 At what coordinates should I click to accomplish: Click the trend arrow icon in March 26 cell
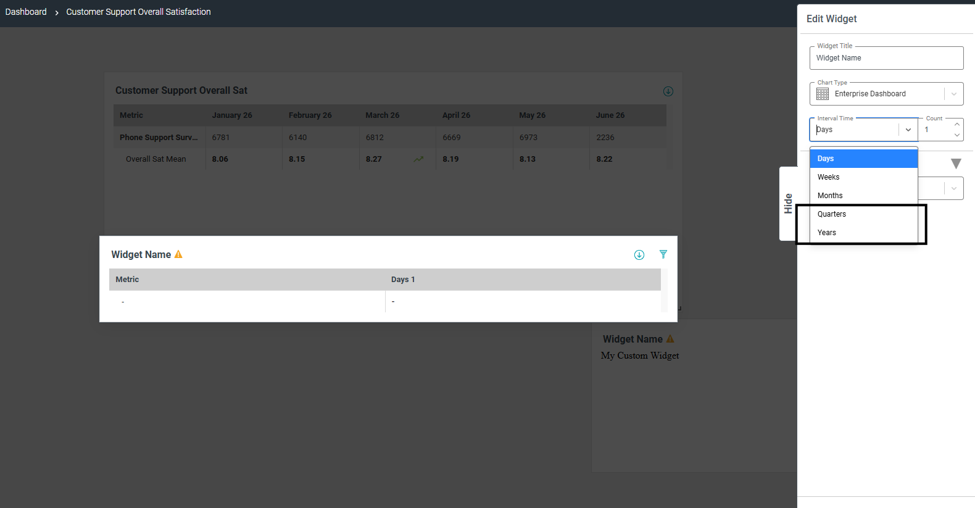coord(418,159)
